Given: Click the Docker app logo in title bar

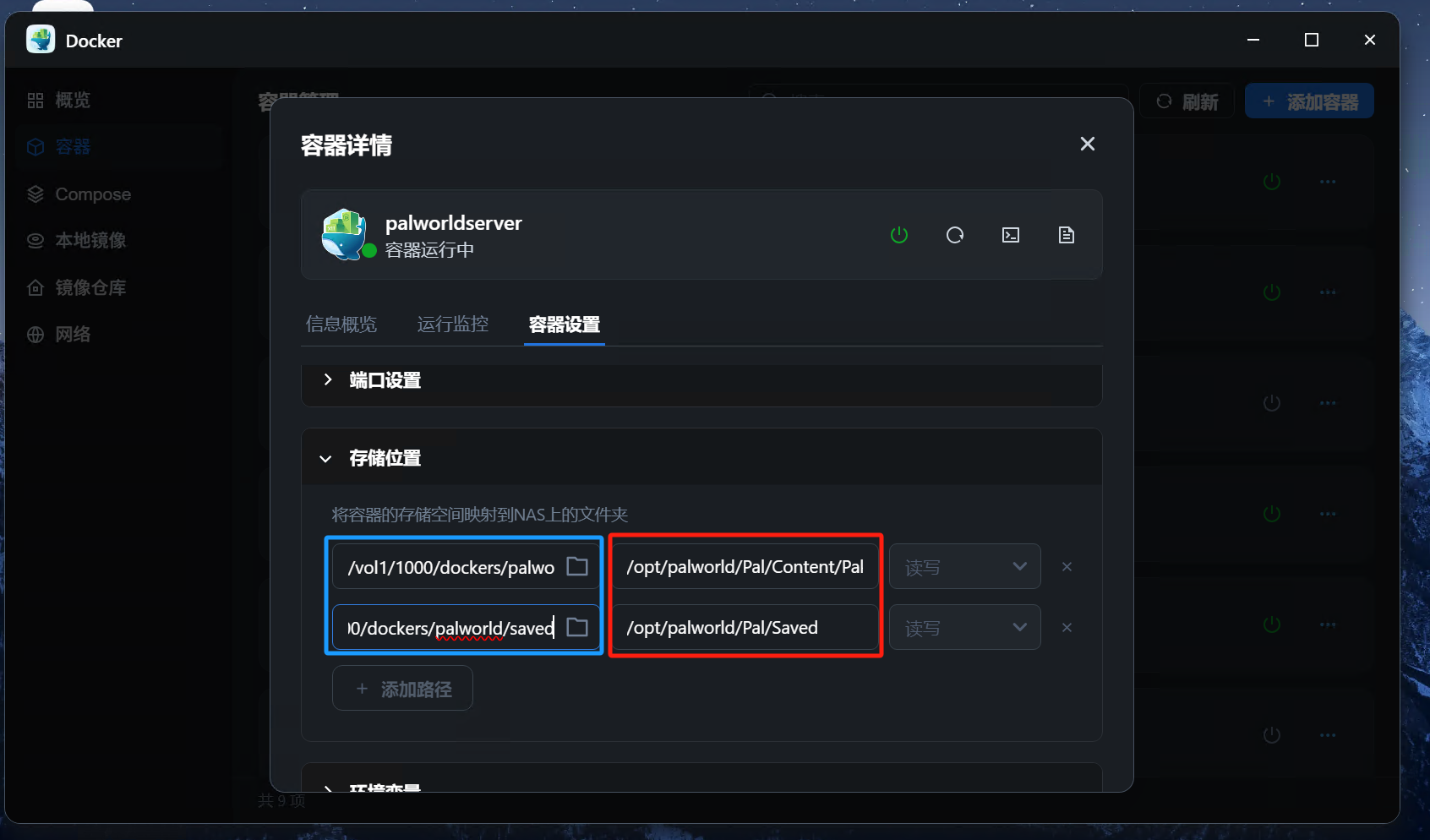Looking at the screenshot, I should 41,40.
